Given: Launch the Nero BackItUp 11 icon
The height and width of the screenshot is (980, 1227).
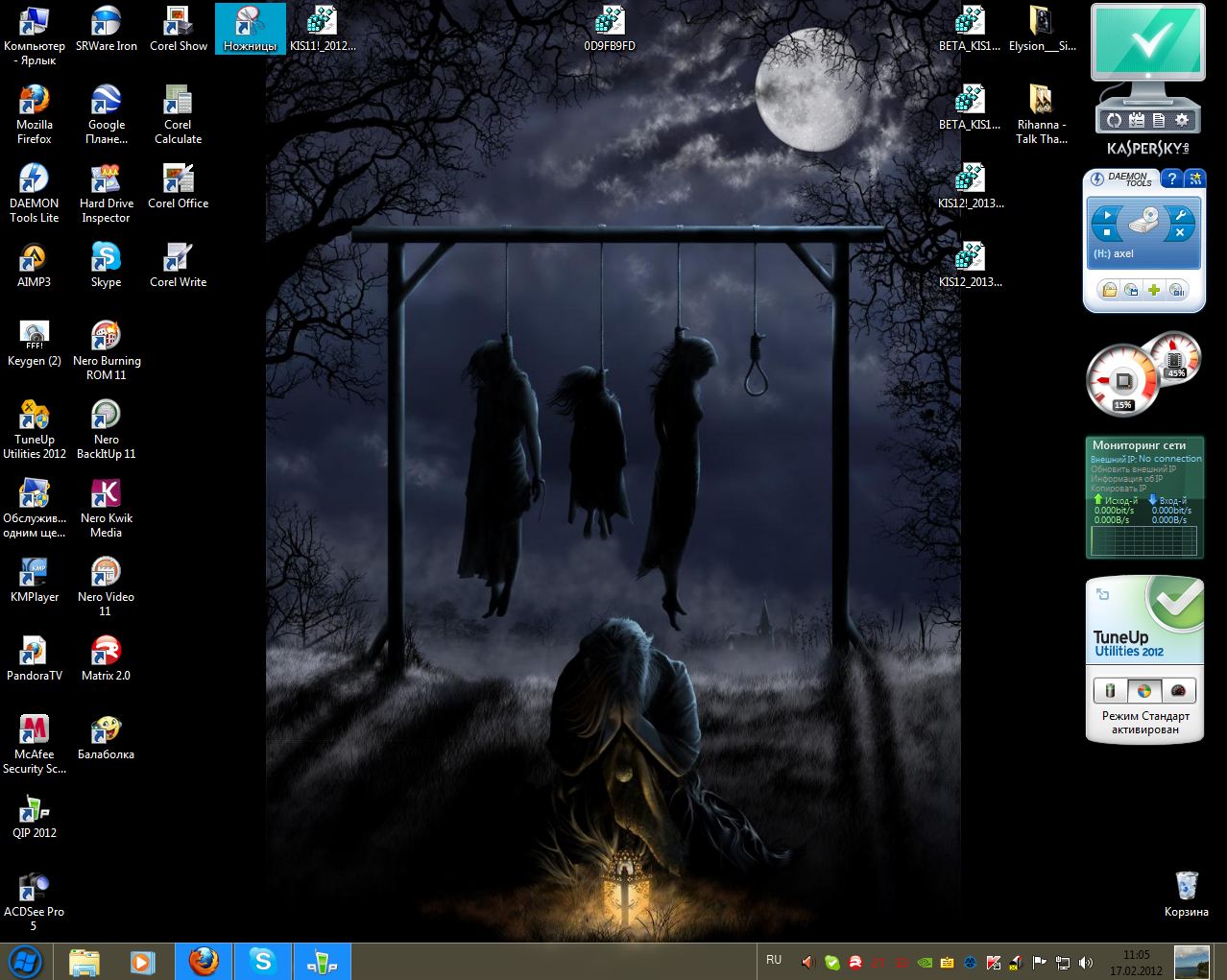Looking at the screenshot, I should click(x=106, y=429).
